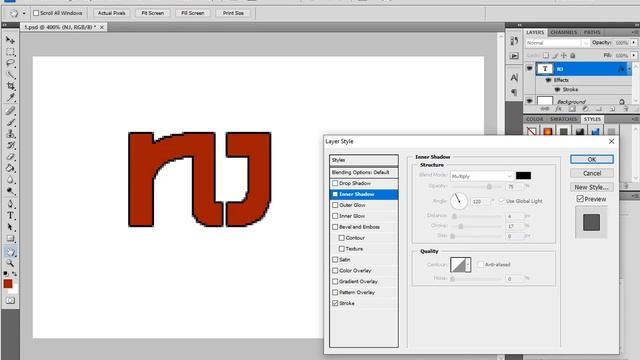Open the Paragraph panel icon
This screenshot has height=360, width=640.
(514, 92)
